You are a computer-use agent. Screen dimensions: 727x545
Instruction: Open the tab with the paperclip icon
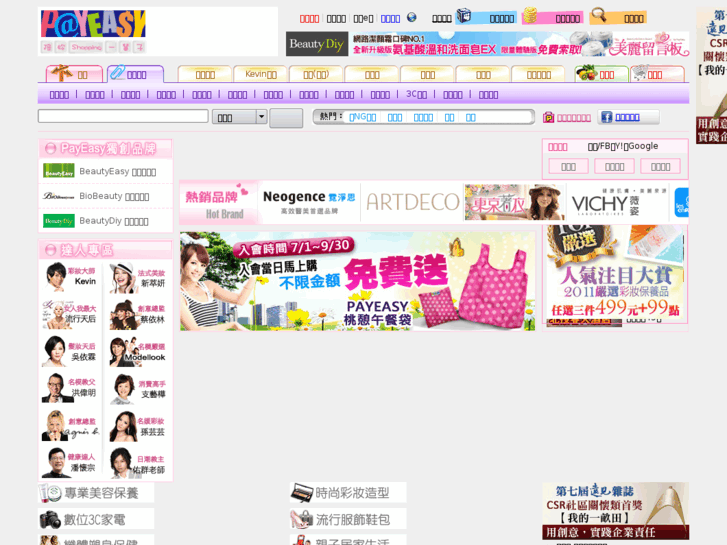click(x=135, y=74)
